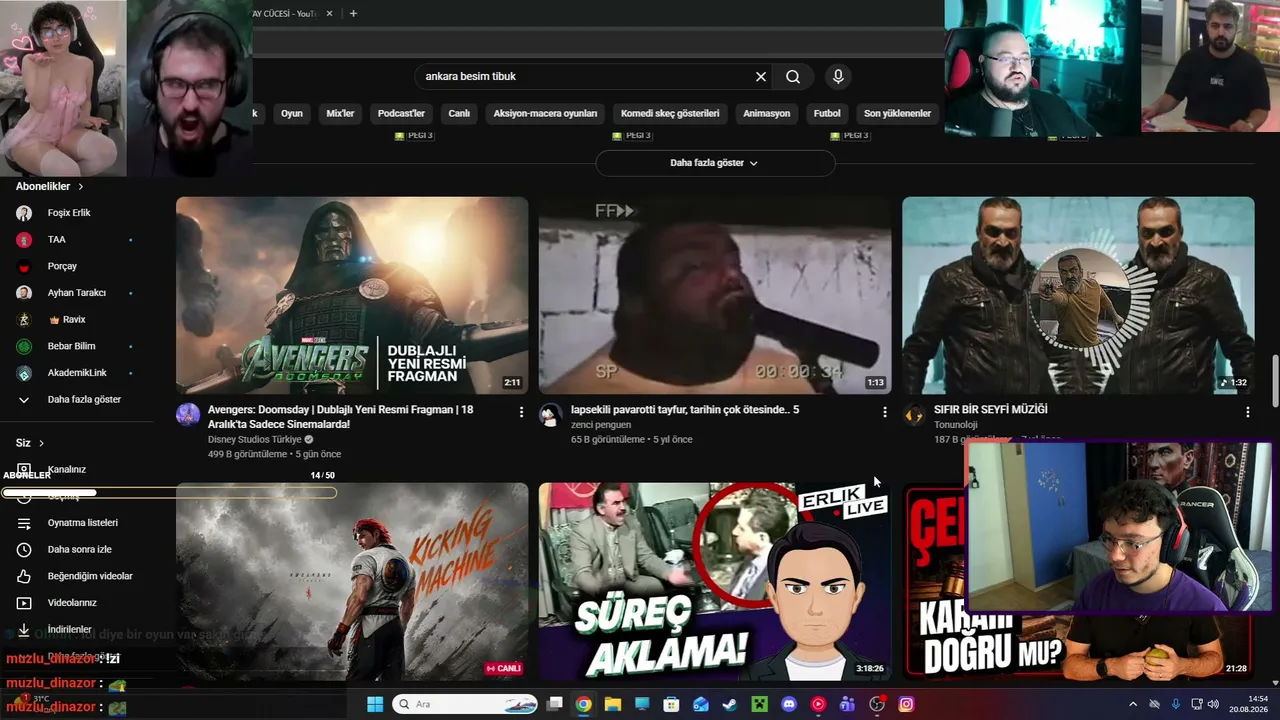Image resolution: width=1280 pixels, height=720 pixels.
Task: Open zenci penguen channel avatar
Action: pos(551,415)
